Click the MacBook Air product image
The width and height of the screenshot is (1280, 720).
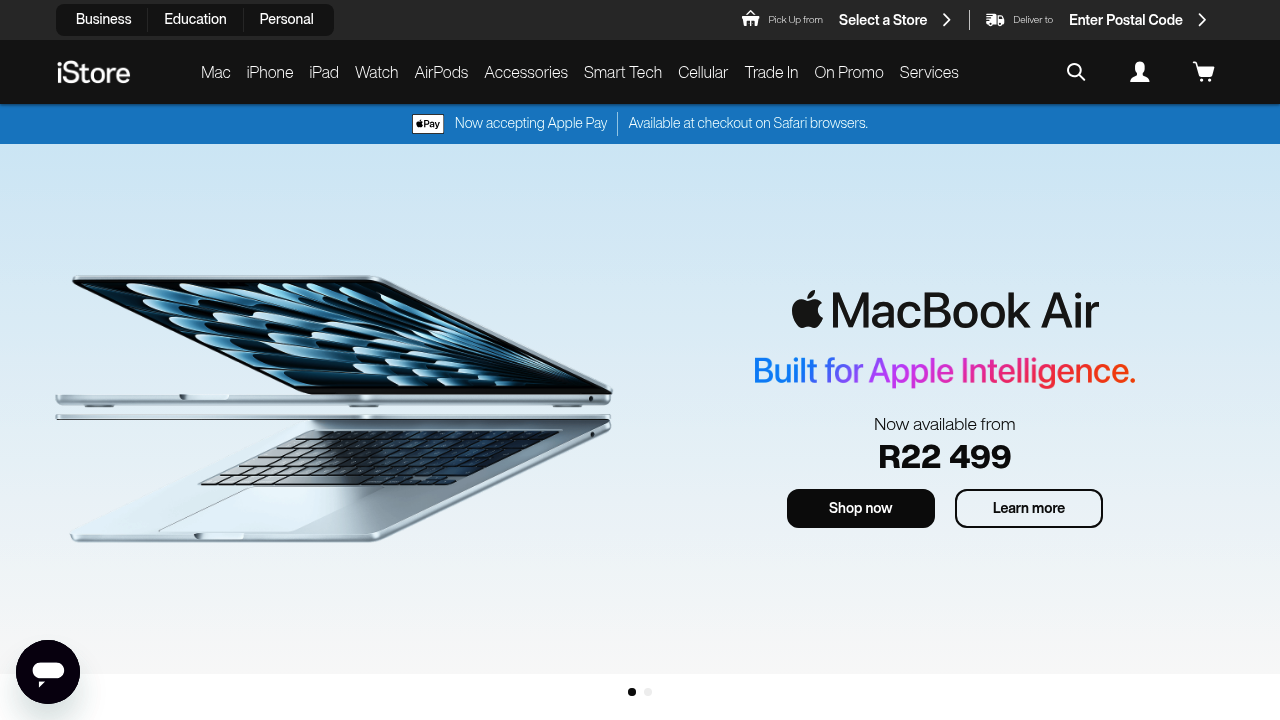point(334,408)
